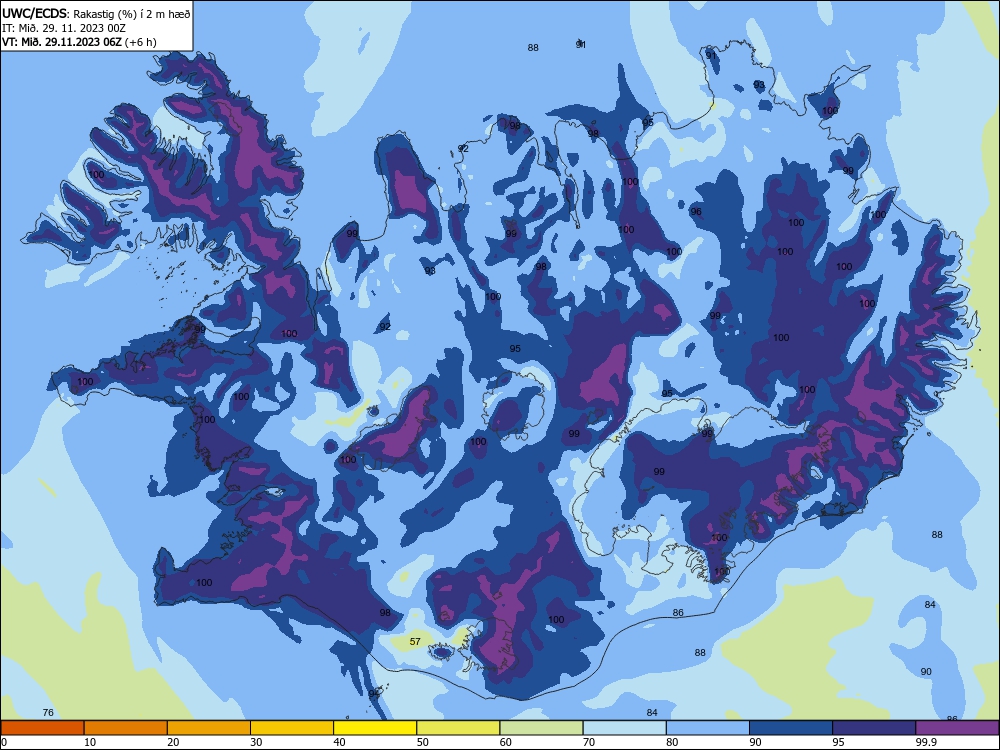
Task: Click the legend tick label 30
Action: [256, 742]
